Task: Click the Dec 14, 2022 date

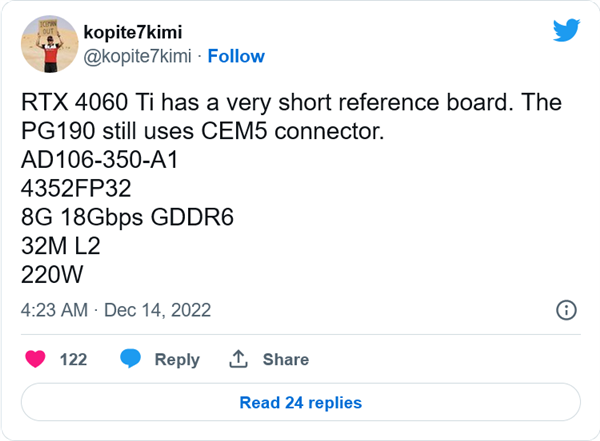Action: pyautogui.click(x=157, y=310)
